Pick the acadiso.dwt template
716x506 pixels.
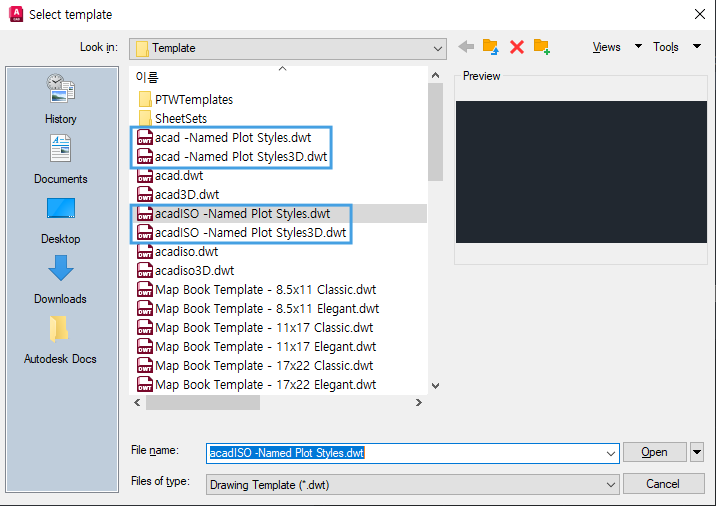pyautogui.click(x=178, y=252)
